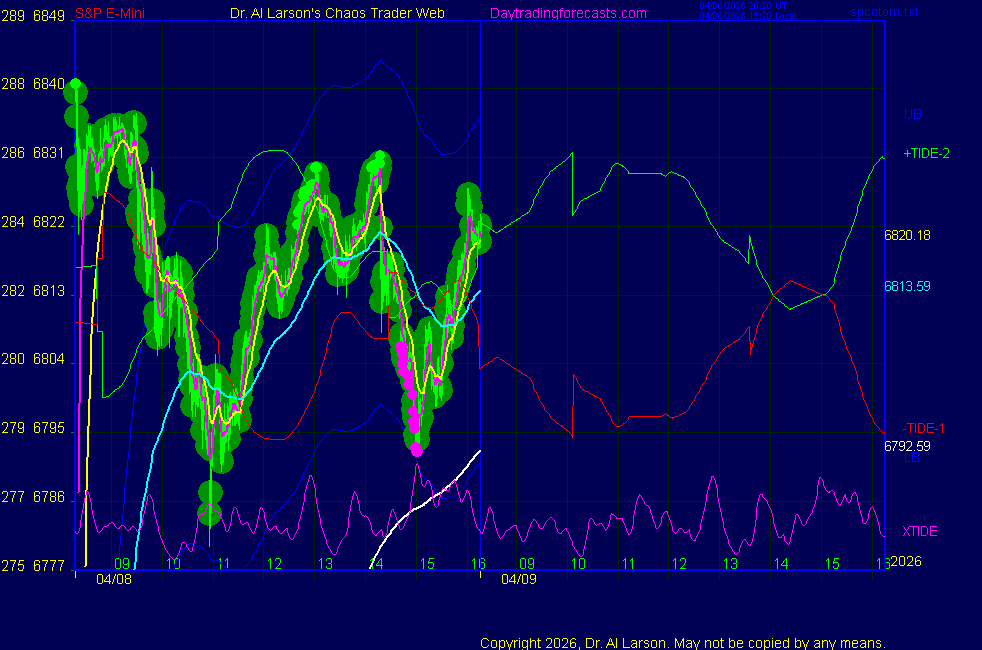Click the UT timestamp at top
This screenshot has height=650, width=982.
pos(745,7)
